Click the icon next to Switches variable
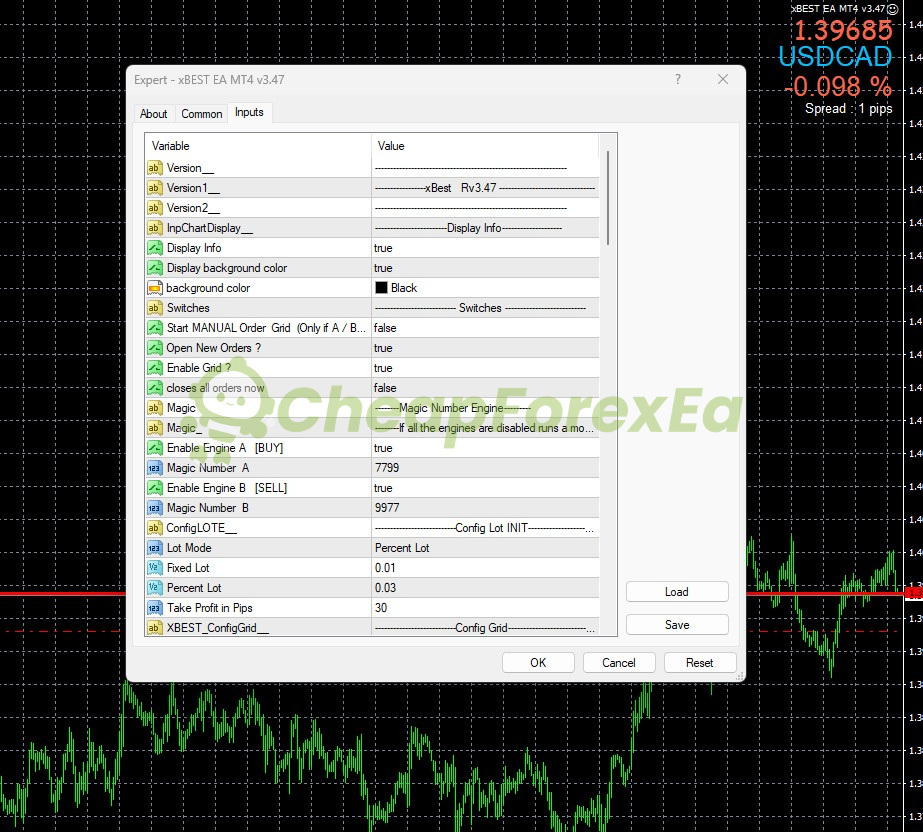Image resolution: width=923 pixels, height=832 pixels. tap(154, 308)
